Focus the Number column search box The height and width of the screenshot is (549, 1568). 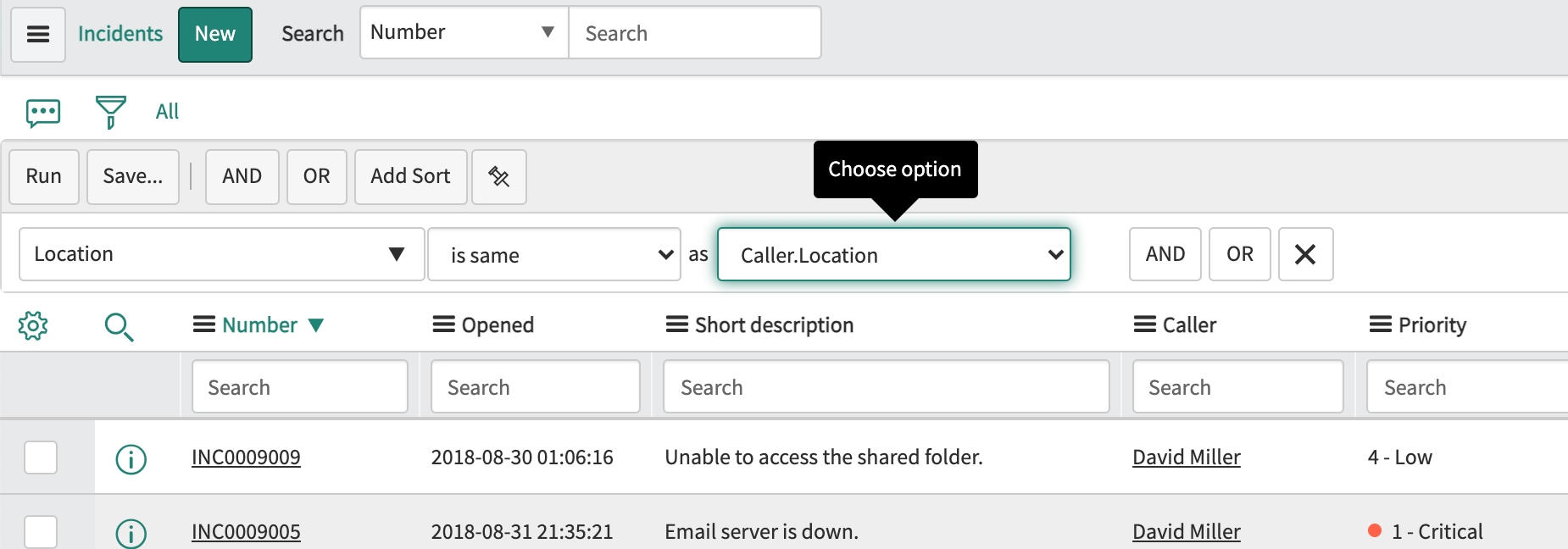[300, 387]
